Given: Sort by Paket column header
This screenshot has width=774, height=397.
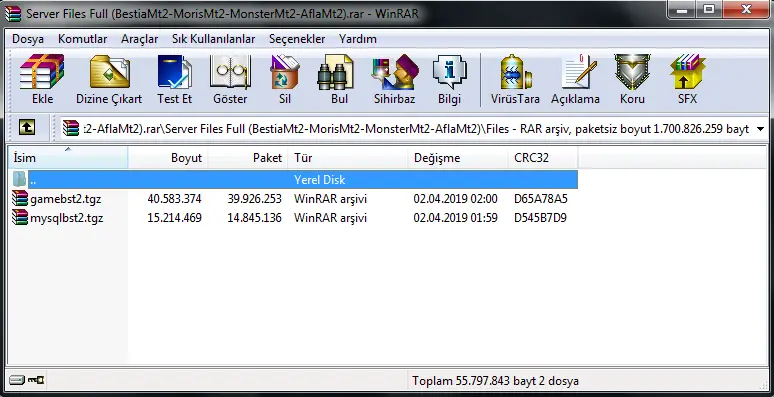Looking at the screenshot, I should 247,158.
